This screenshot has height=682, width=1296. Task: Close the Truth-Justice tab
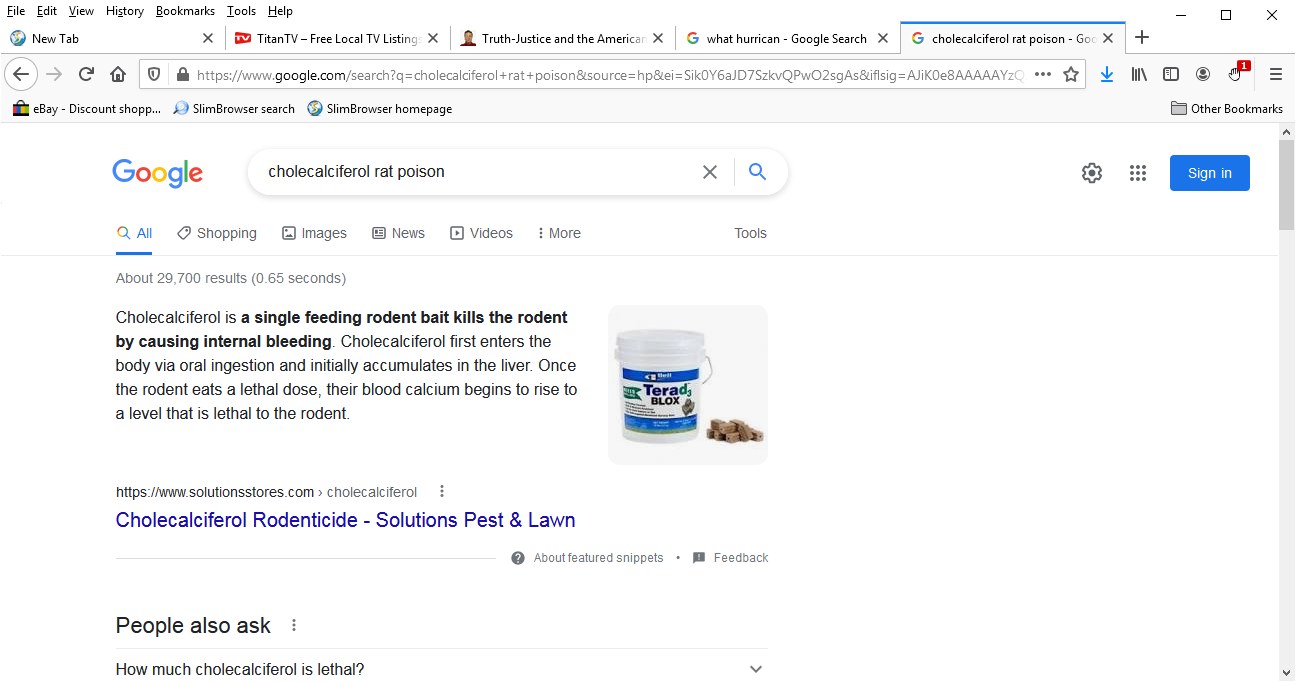658,38
